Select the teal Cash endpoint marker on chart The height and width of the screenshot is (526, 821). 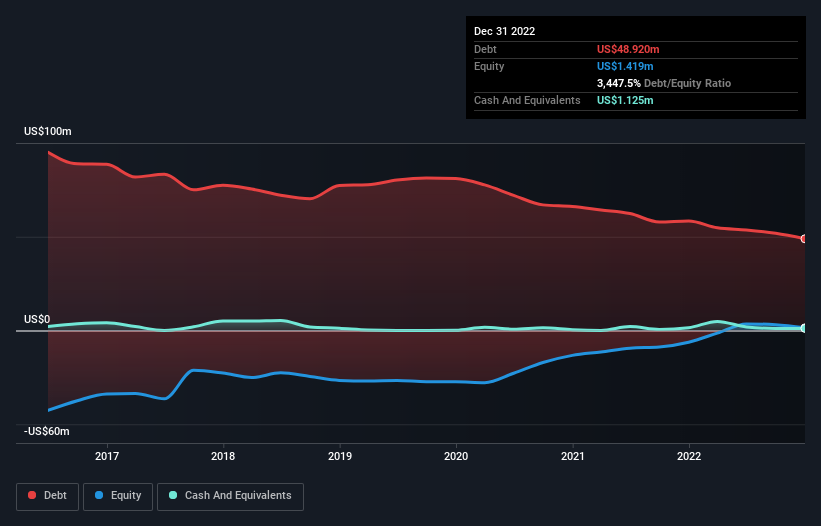[x=804, y=328]
